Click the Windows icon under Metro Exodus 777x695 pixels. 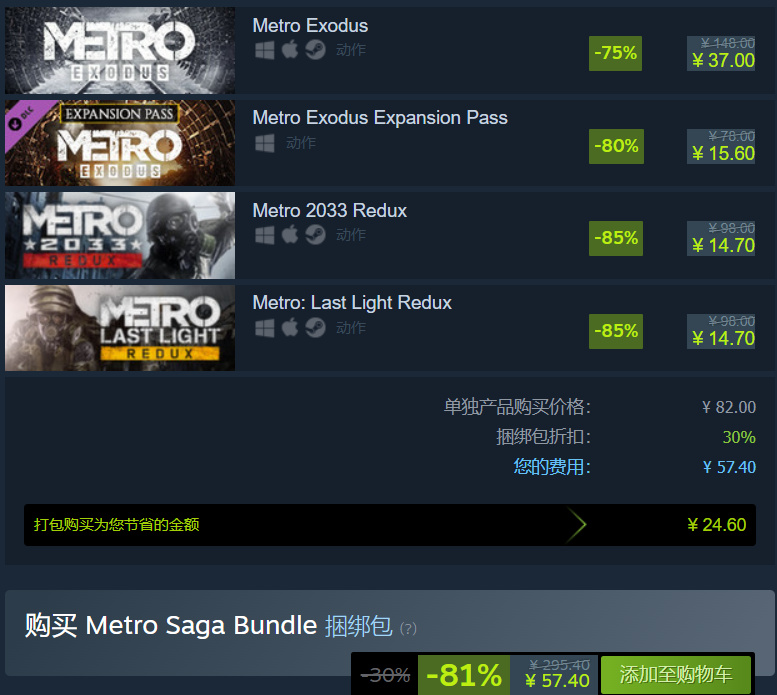pos(264,51)
